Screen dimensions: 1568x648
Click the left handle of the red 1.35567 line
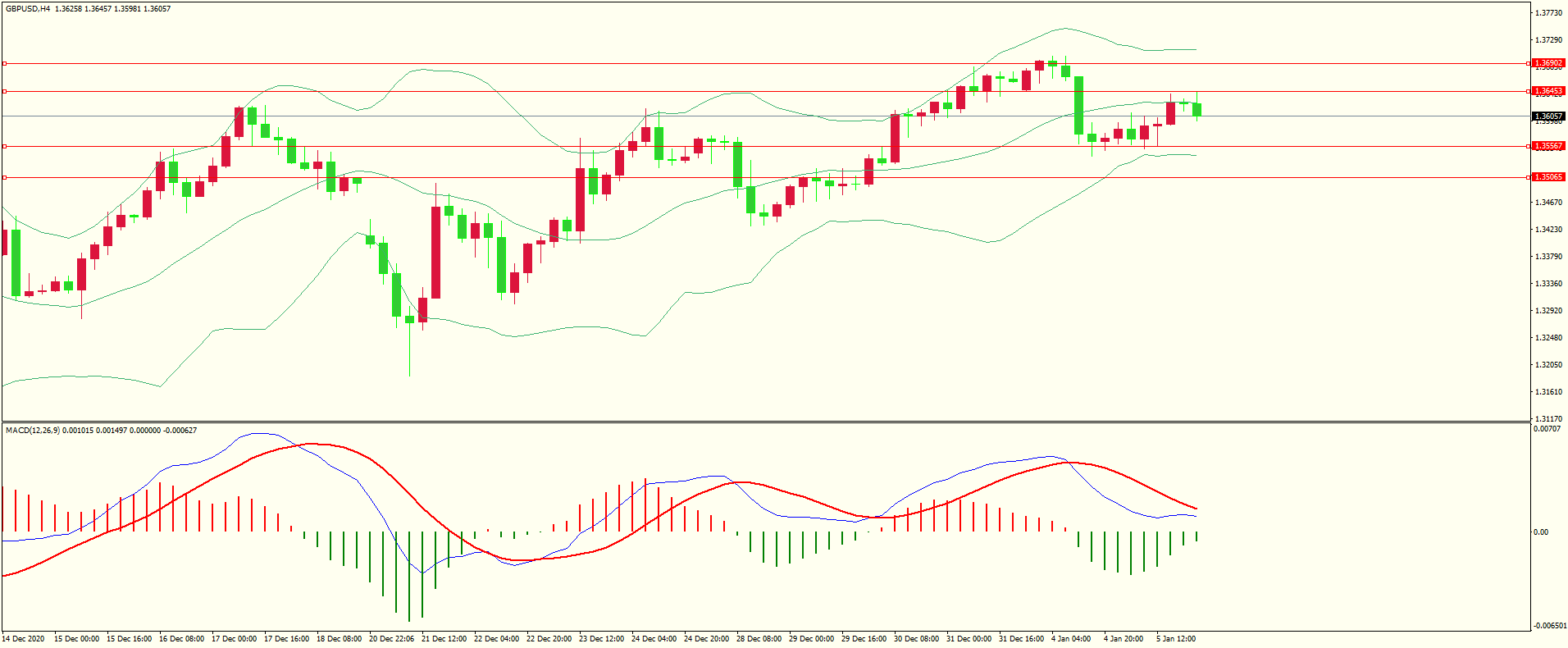tap(4, 146)
